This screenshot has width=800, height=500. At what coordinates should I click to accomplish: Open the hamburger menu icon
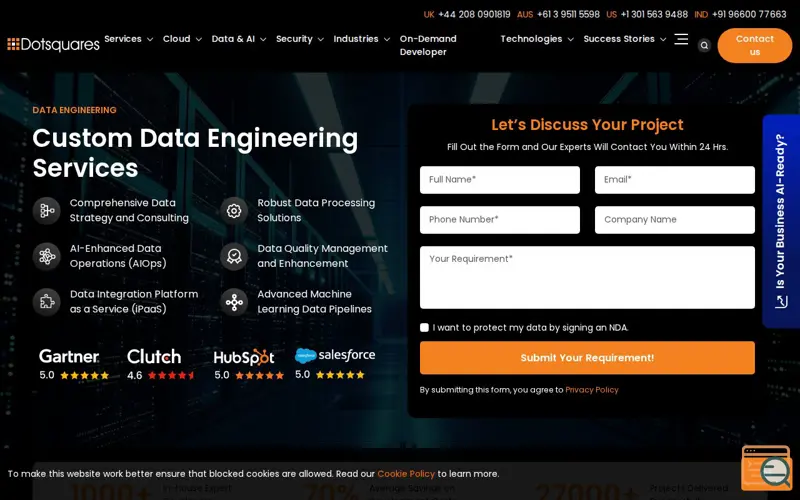(681, 39)
